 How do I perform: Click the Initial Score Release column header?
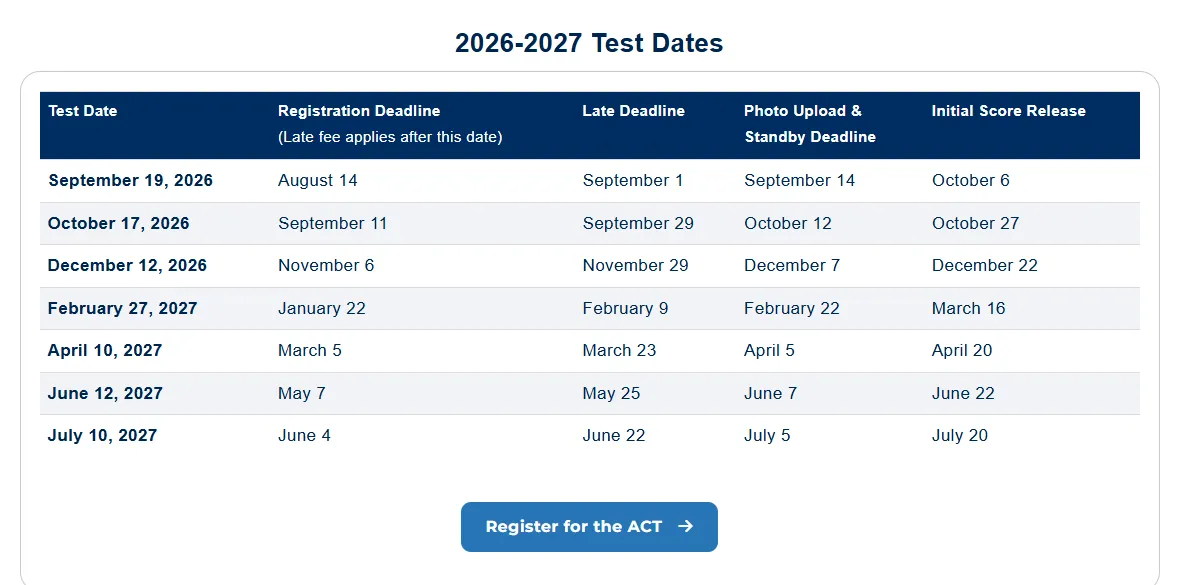point(1008,111)
